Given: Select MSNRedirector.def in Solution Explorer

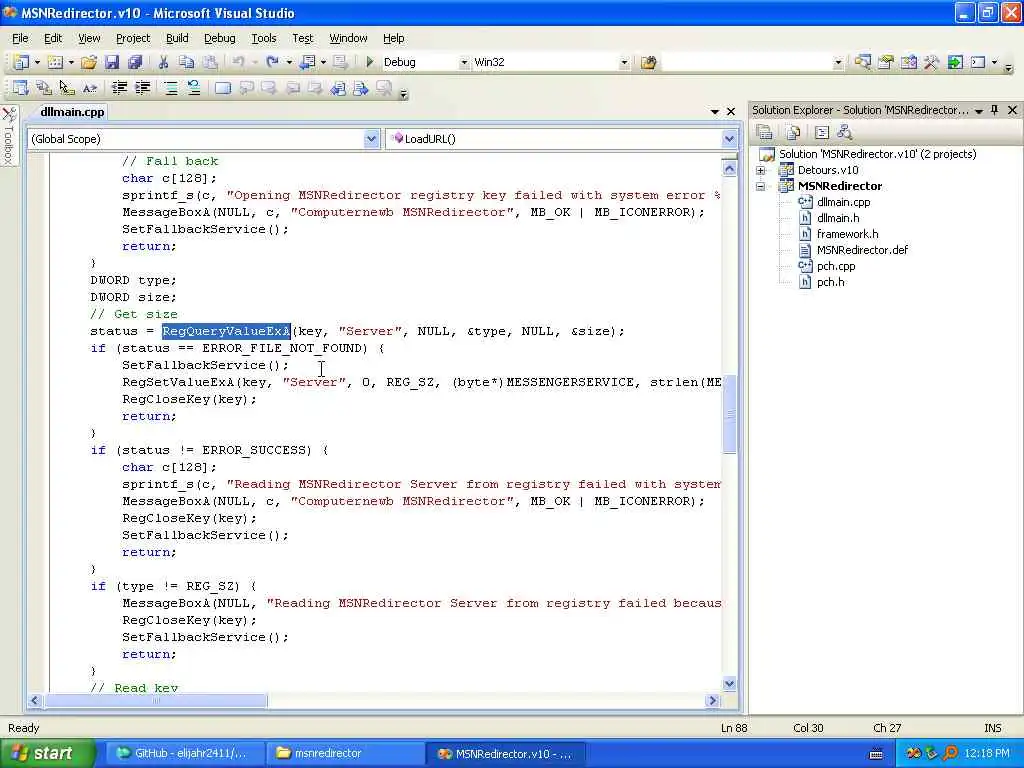Looking at the screenshot, I should click(x=862, y=249).
